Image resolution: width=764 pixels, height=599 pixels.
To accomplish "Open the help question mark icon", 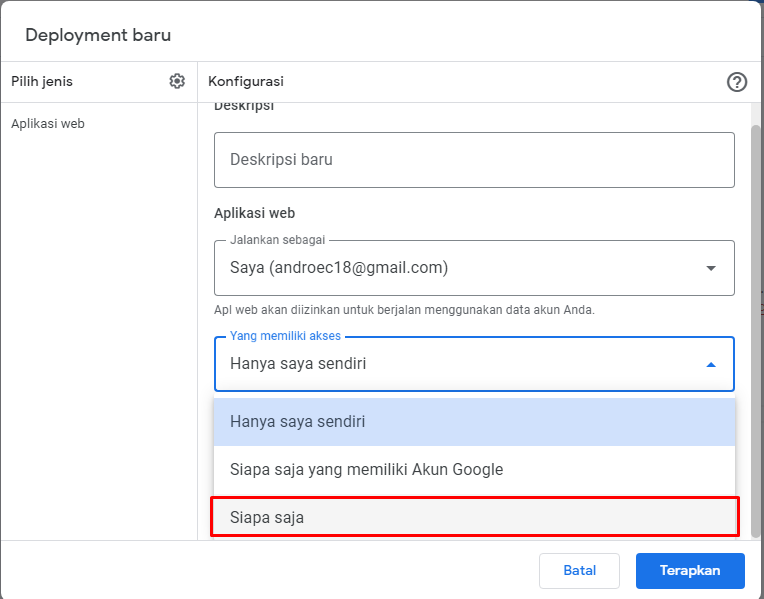I will (x=737, y=82).
